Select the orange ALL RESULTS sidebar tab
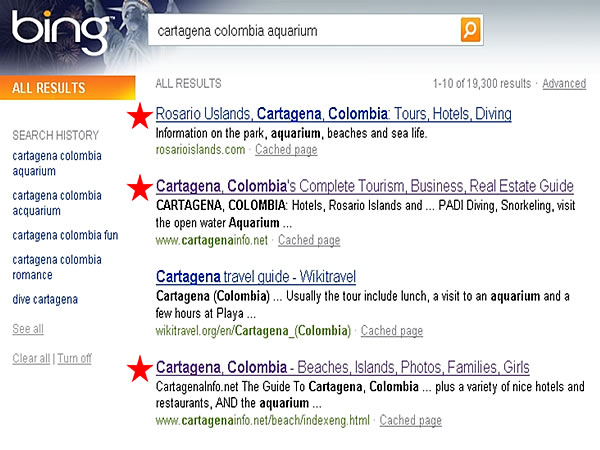Viewport: 600px width, 450px height. 67,88
